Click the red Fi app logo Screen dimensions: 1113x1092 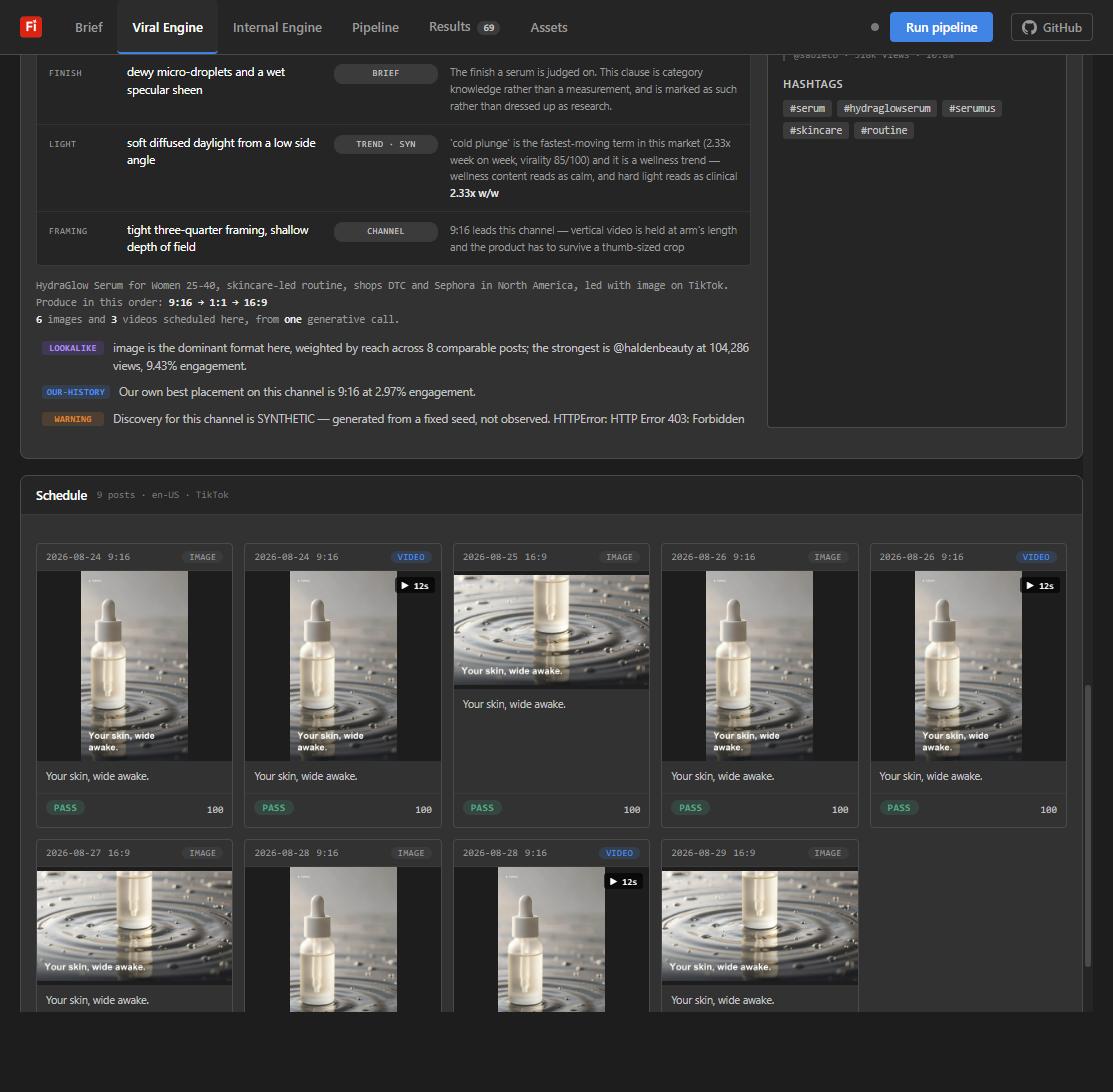[31, 27]
